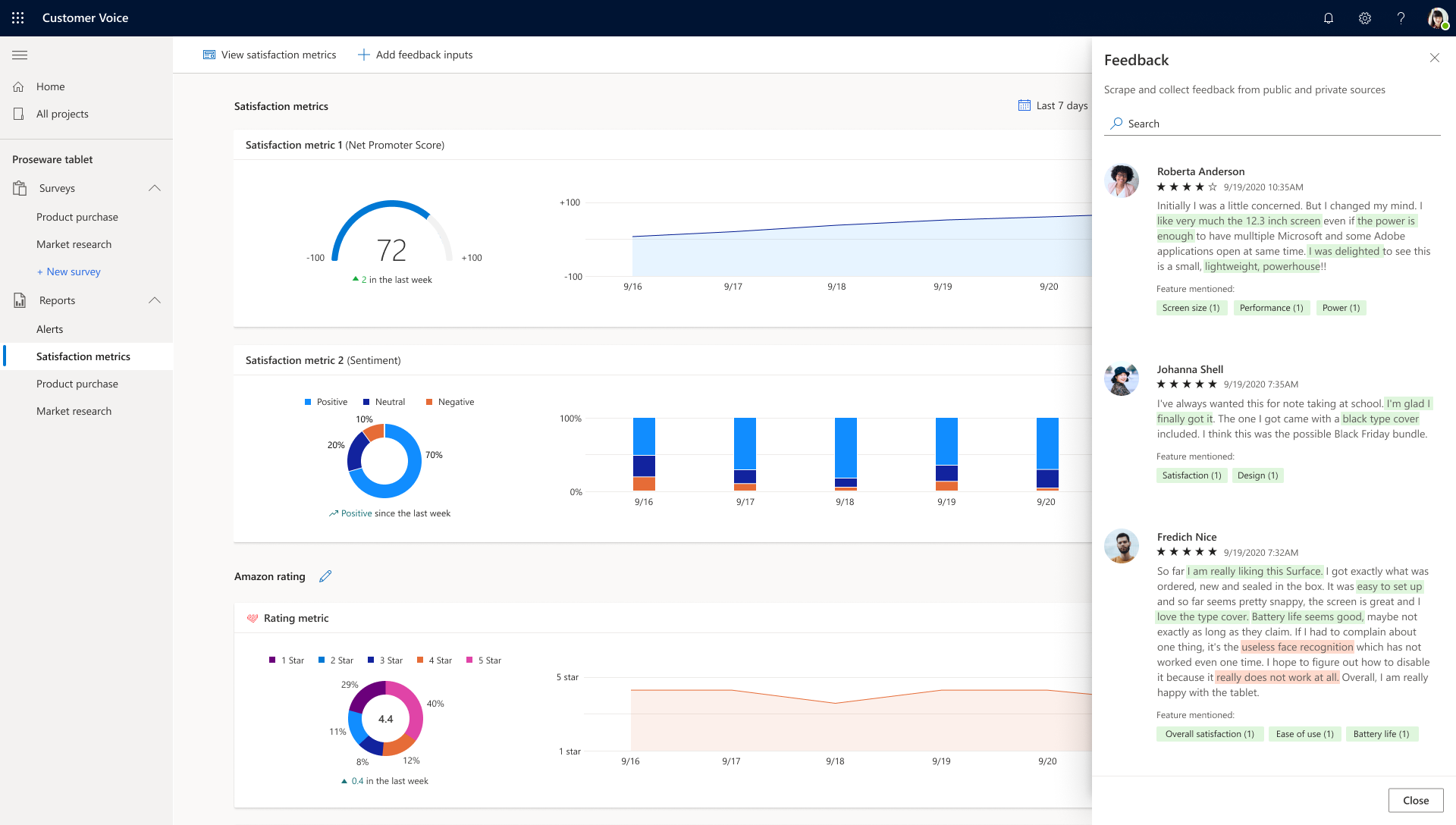Click the plus icon for feedback inputs
The width and height of the screenshot is (1456, 825).
[364, 55]
